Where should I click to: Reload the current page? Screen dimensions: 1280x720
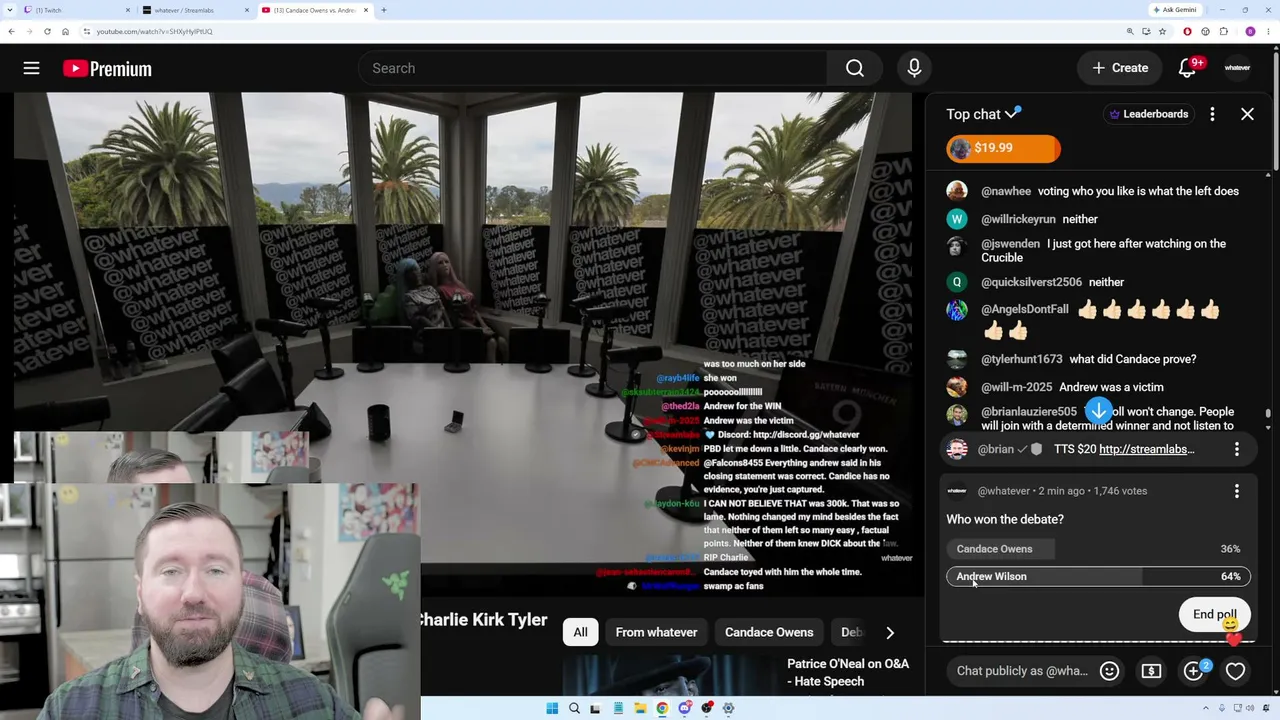pyautogui.click(x=47, y=31)
